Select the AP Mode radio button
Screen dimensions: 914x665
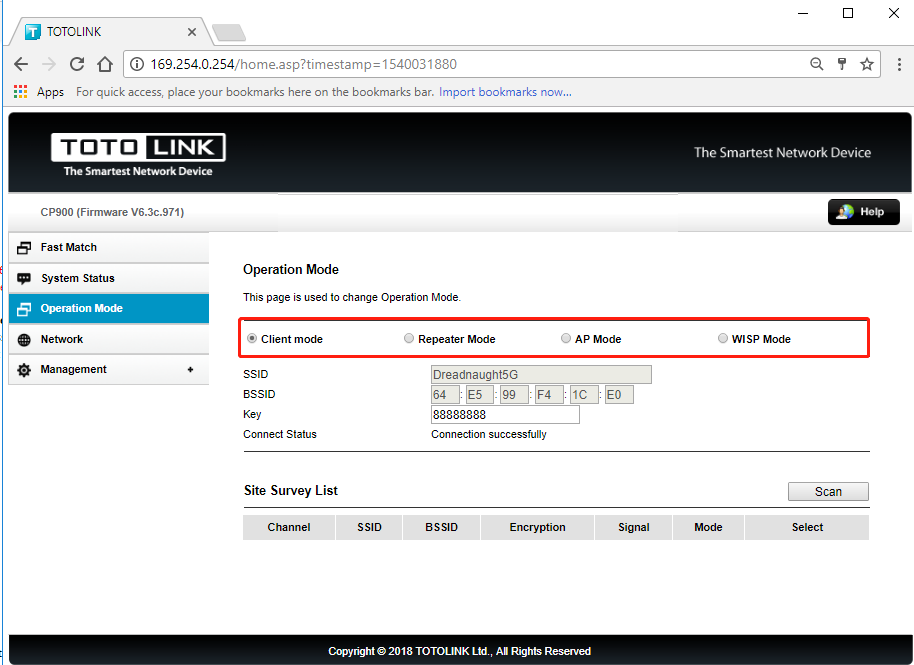pos(565,338)
